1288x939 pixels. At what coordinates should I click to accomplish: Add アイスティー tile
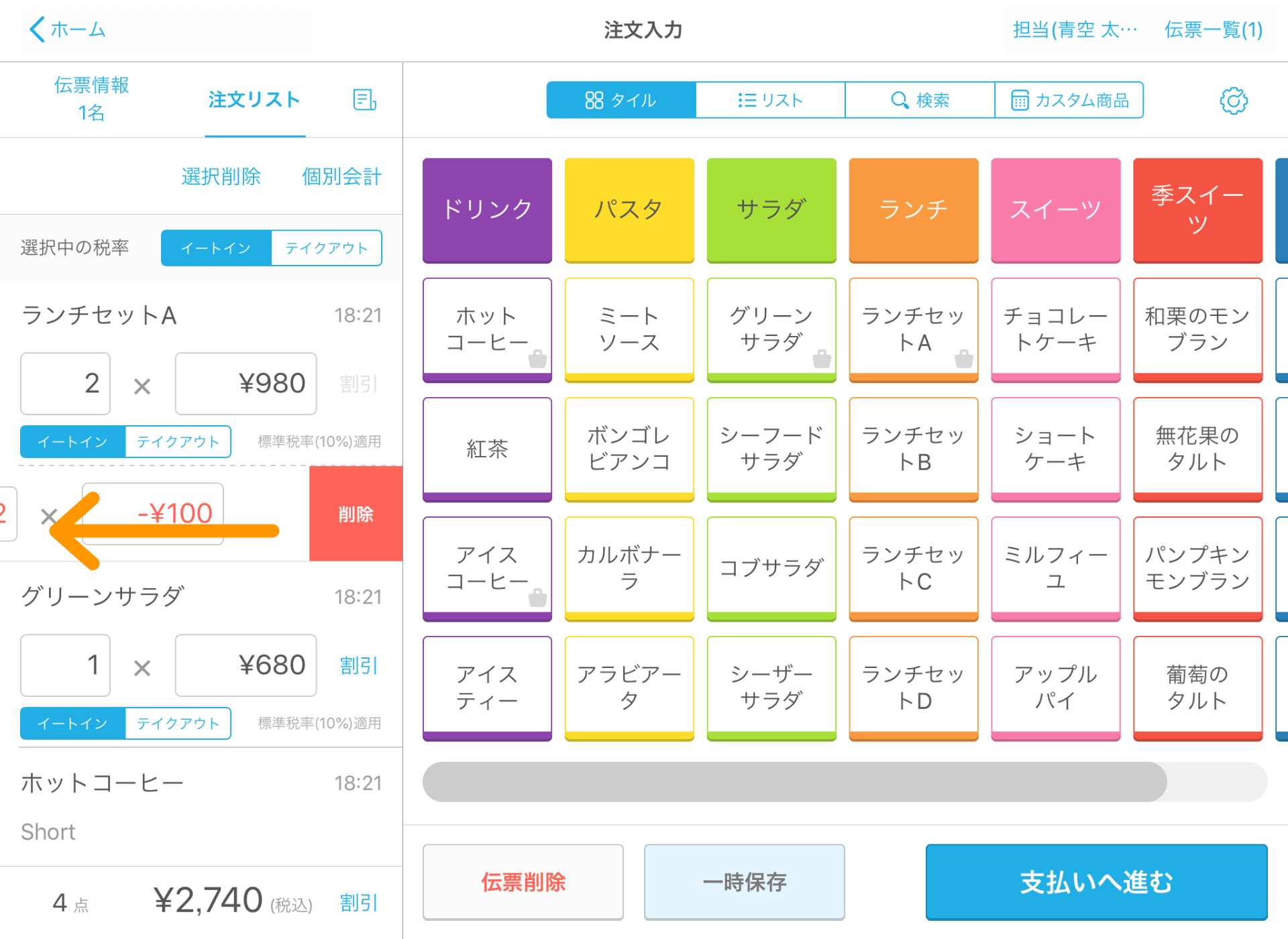coord(487,687)
